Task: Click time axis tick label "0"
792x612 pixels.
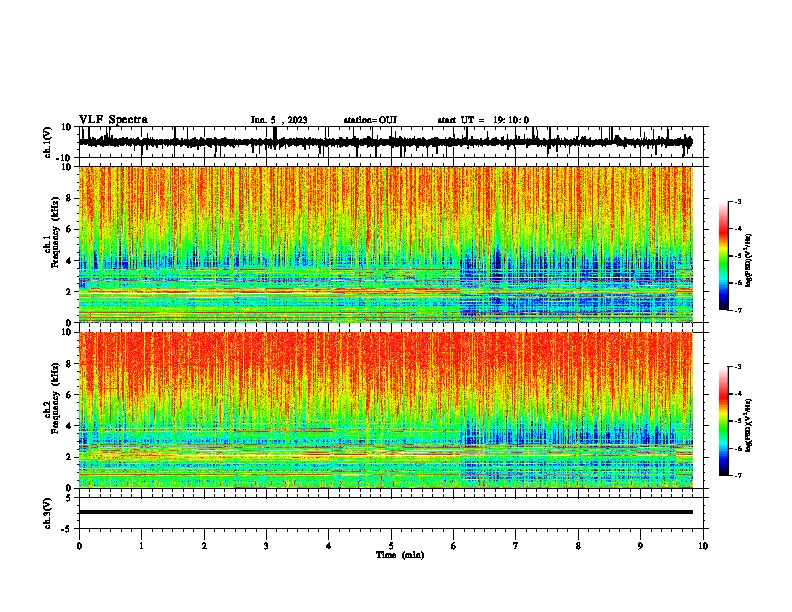Action: click(x=79, y=546)
